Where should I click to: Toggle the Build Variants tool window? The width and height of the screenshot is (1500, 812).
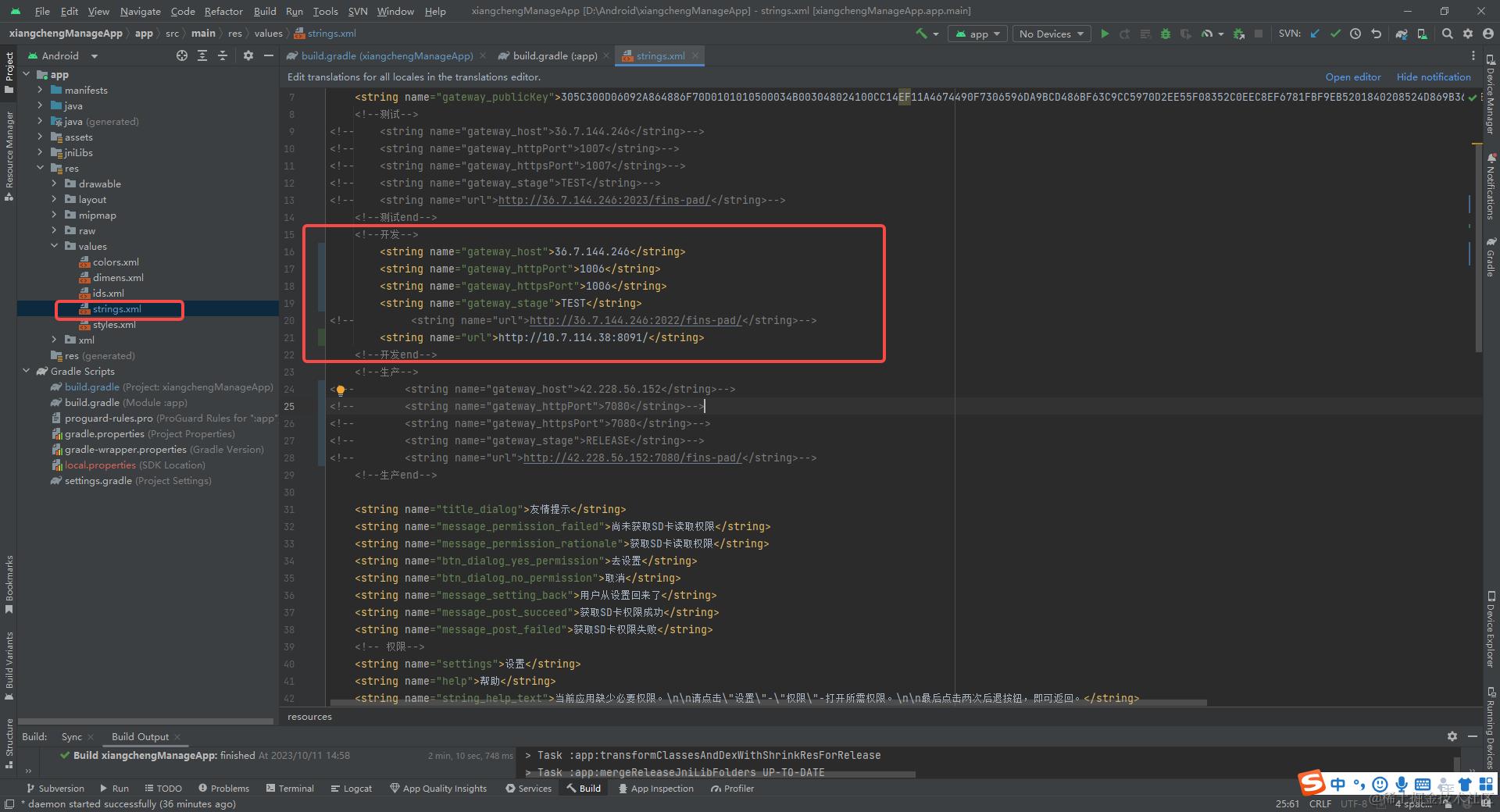pos(9,665)
